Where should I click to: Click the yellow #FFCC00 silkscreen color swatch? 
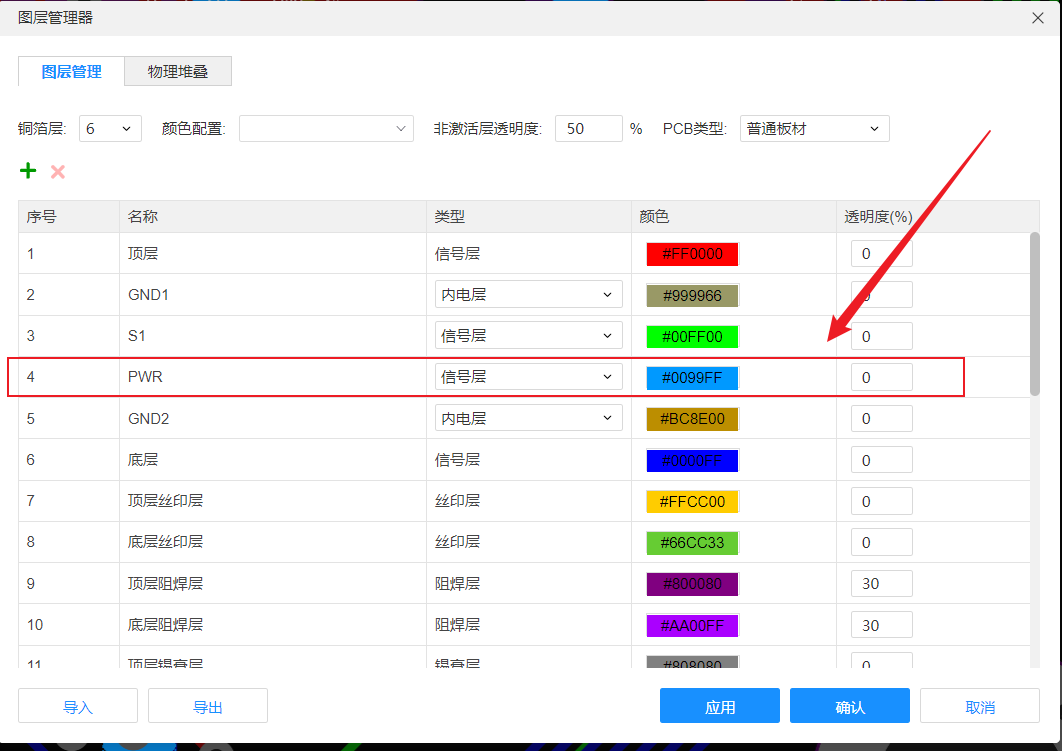point(692,502)
